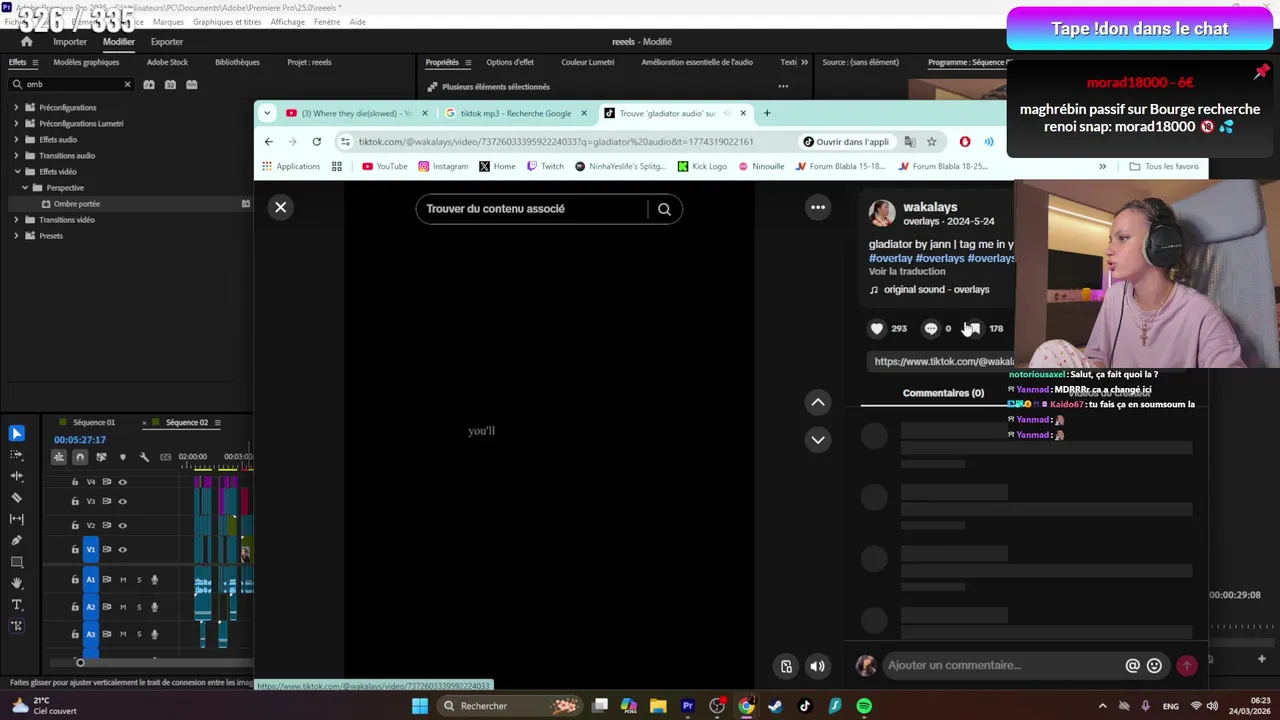
Task: Open the TikTok three-dots more menu
Action: tap(818, 207)
